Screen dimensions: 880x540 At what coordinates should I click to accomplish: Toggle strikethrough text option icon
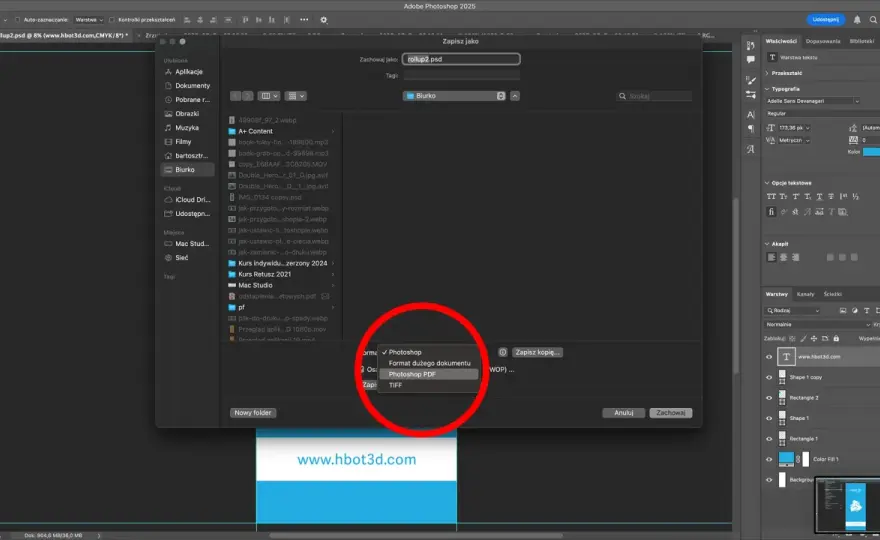[x=831, y=196]
